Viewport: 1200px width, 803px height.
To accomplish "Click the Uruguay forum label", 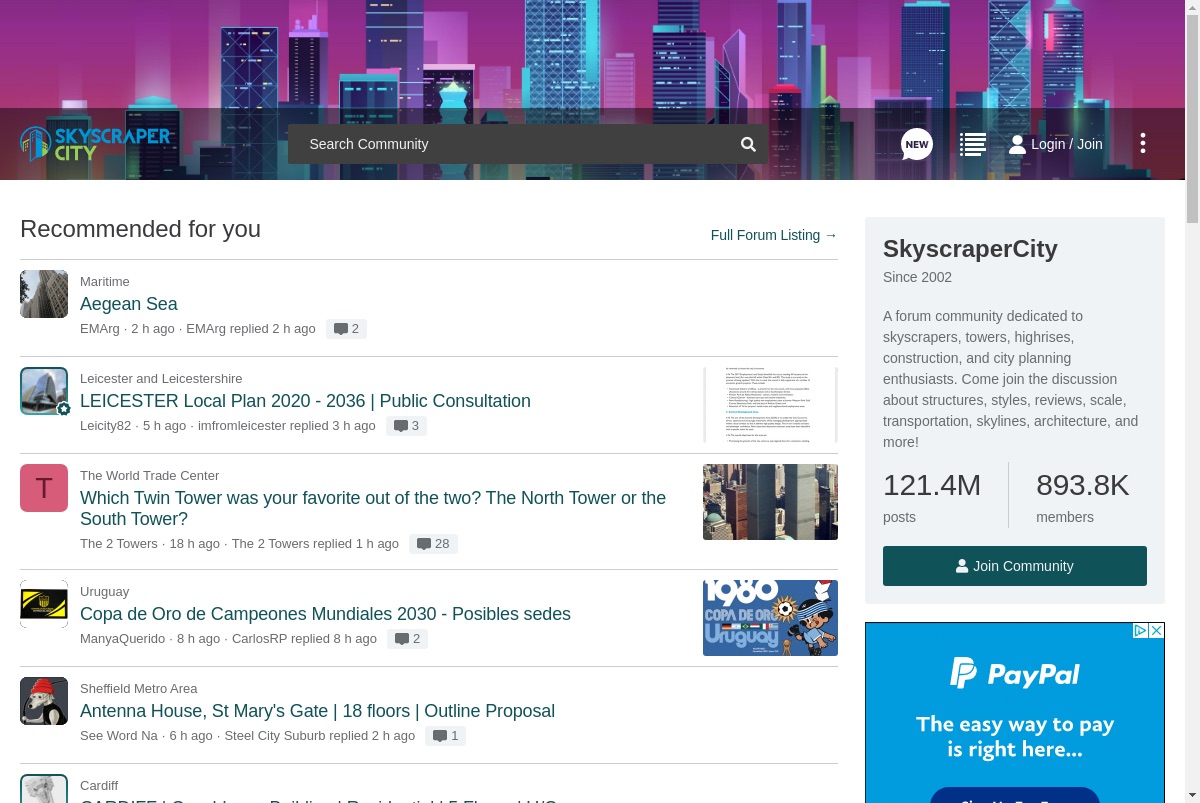I will [104, 592].
